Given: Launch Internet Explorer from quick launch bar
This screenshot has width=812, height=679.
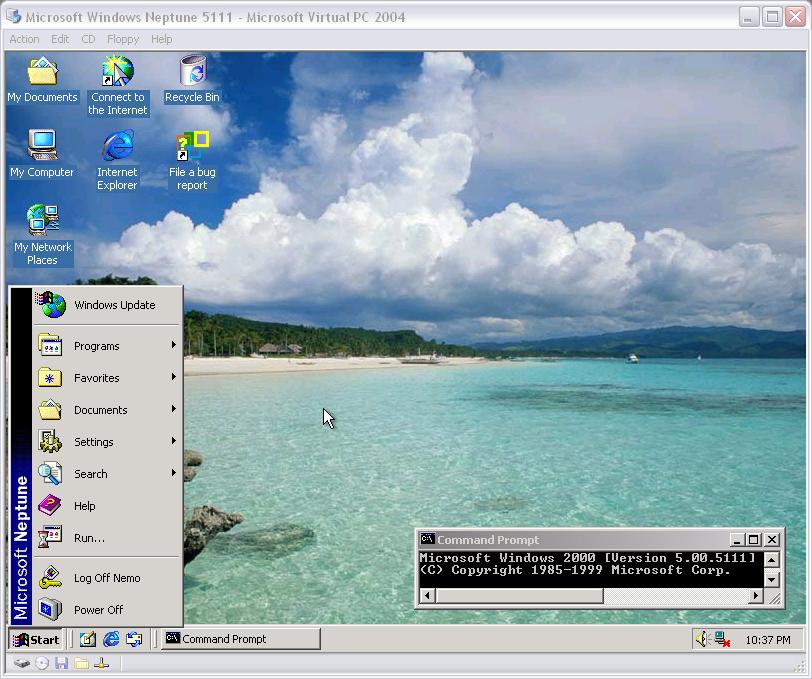Looking at the screenshot, I should pyautogui.click(x=111, y=639).
